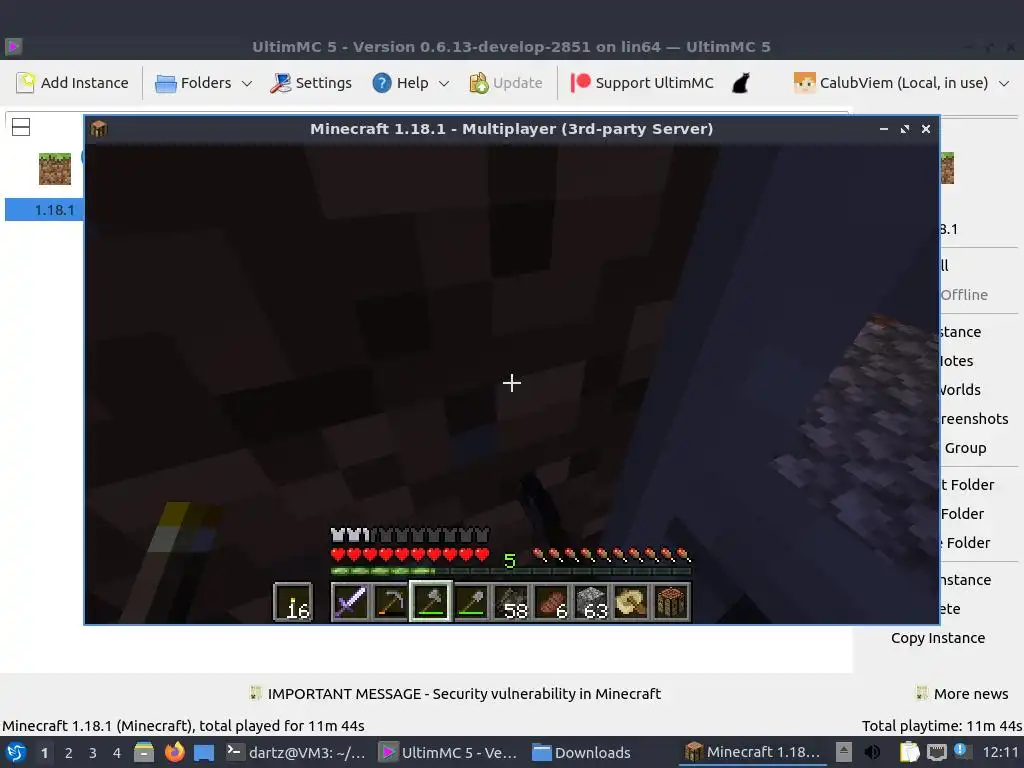Select the 1.18.1 instance label

(x=54, y=210)
